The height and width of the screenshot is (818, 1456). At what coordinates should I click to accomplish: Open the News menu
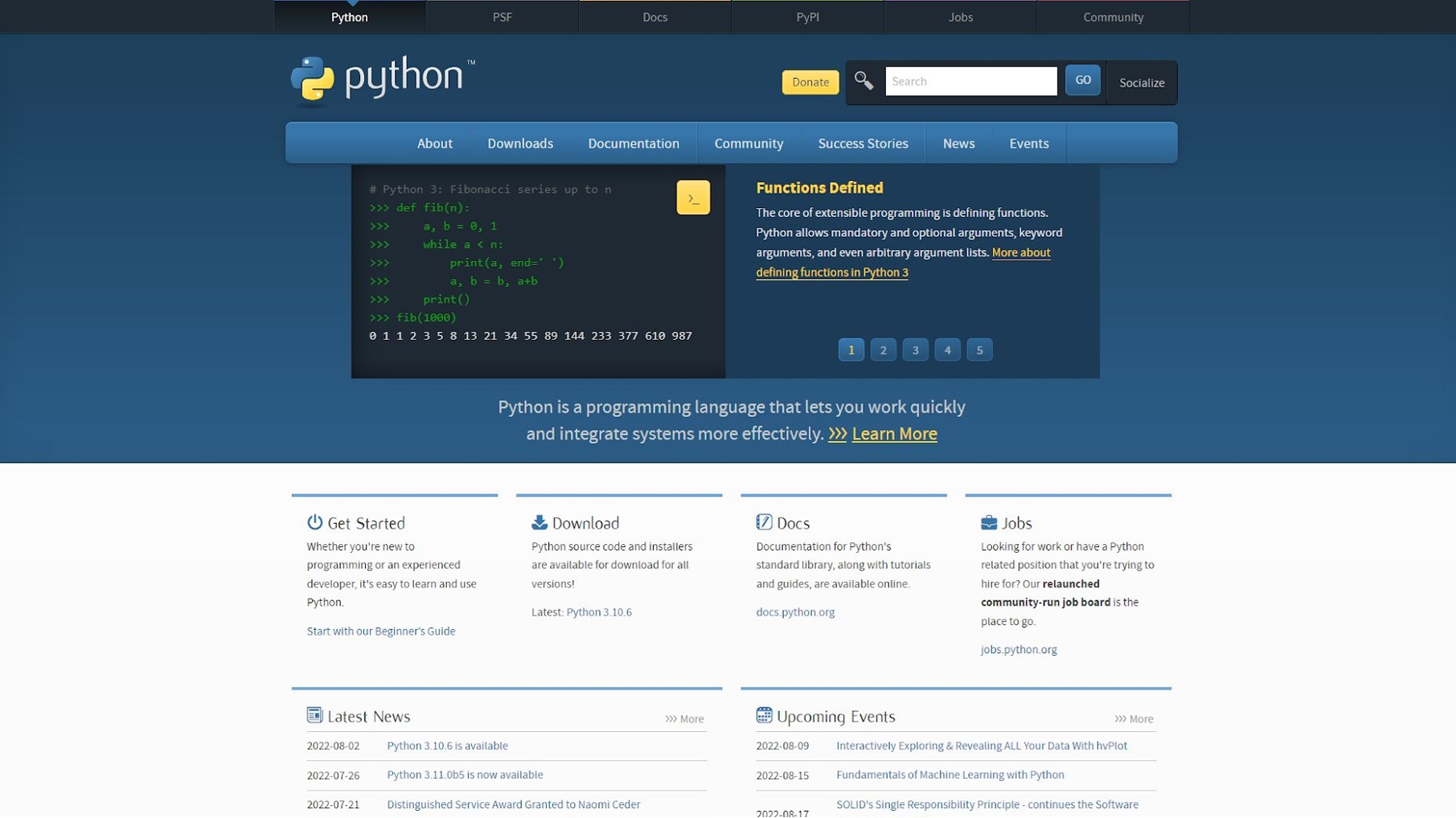pos(958,143)
